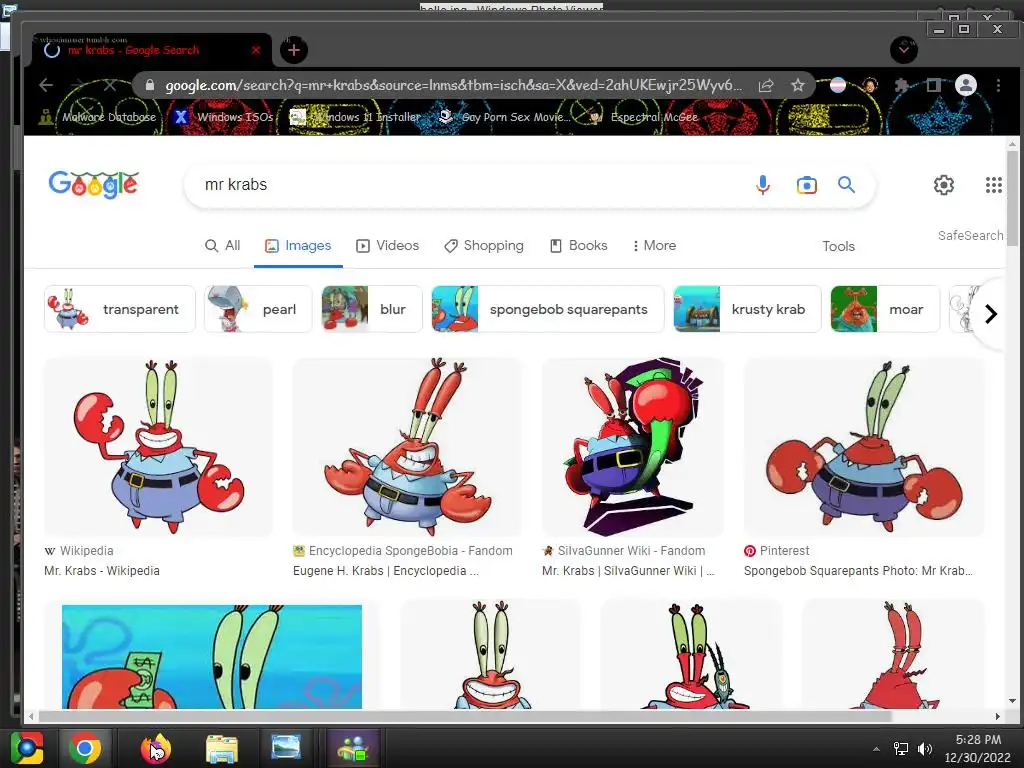
Task: Launch Firefox from the taskbar
Action: (x=155, y=748)
